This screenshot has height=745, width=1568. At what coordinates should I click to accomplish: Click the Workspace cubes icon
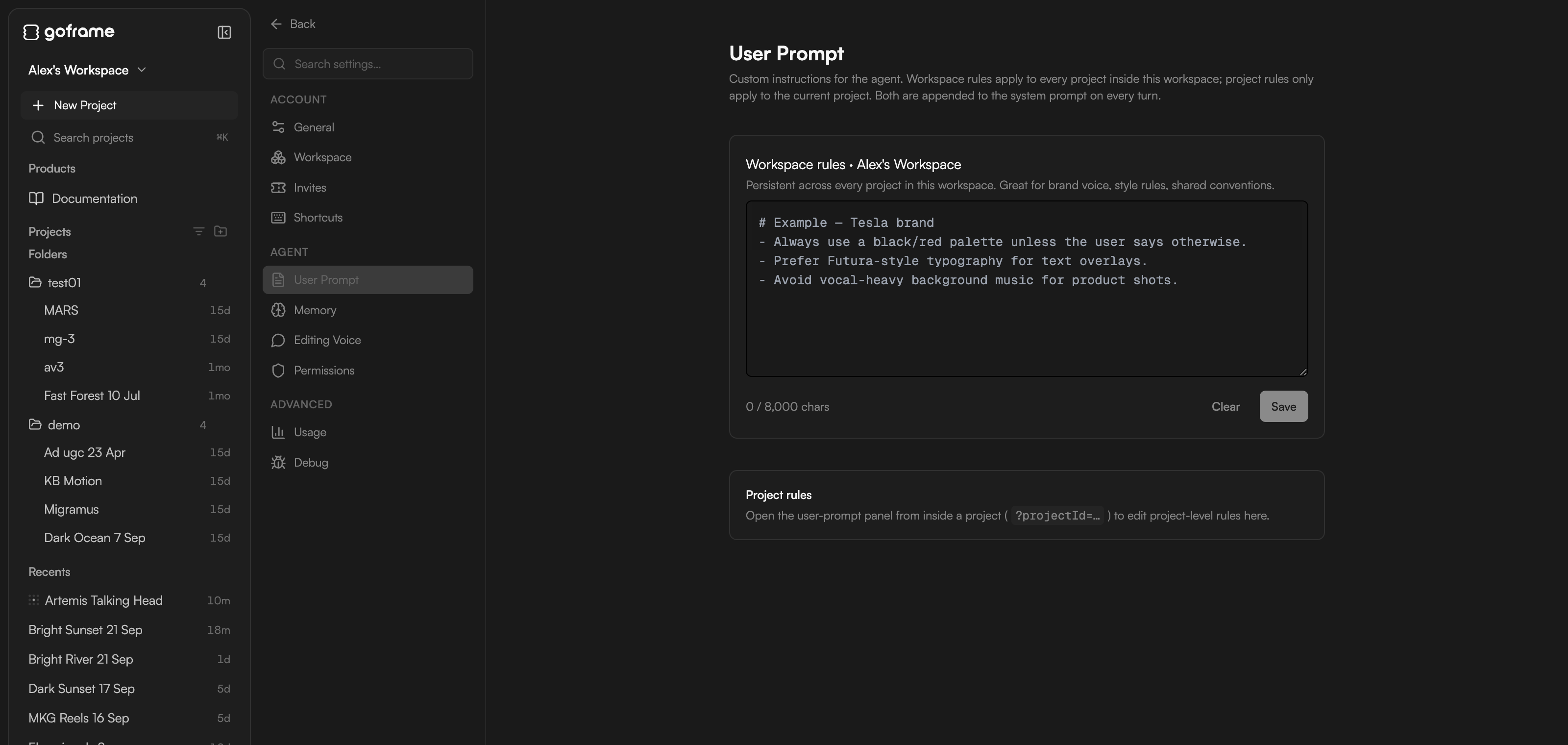[x=278, y=157]
